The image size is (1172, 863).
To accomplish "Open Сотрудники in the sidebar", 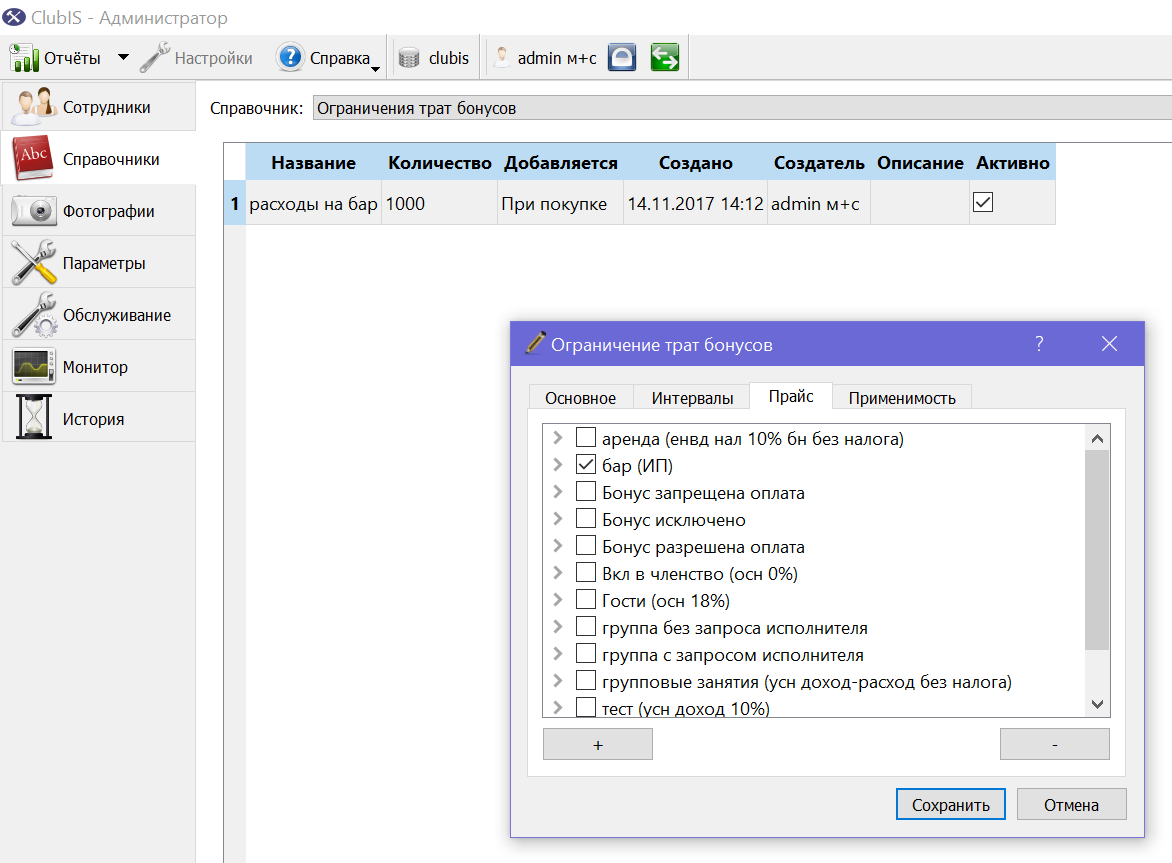I will pos(99,107).
